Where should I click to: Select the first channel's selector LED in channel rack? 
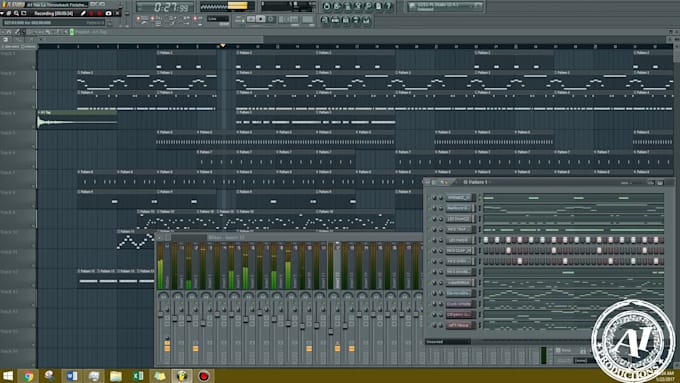[x=480, y=198]
